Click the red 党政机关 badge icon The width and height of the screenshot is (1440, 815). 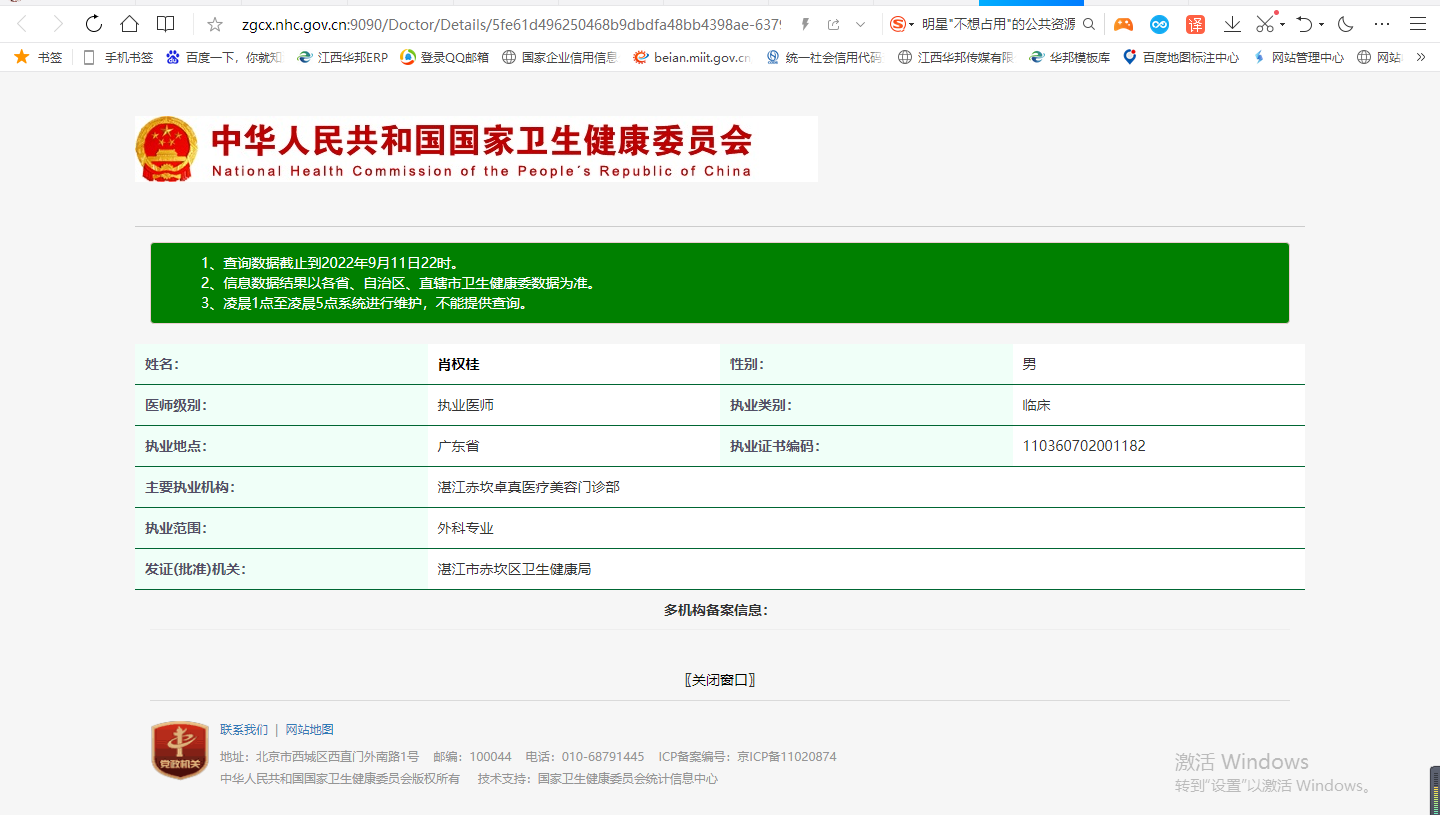[x=180, y=751]
